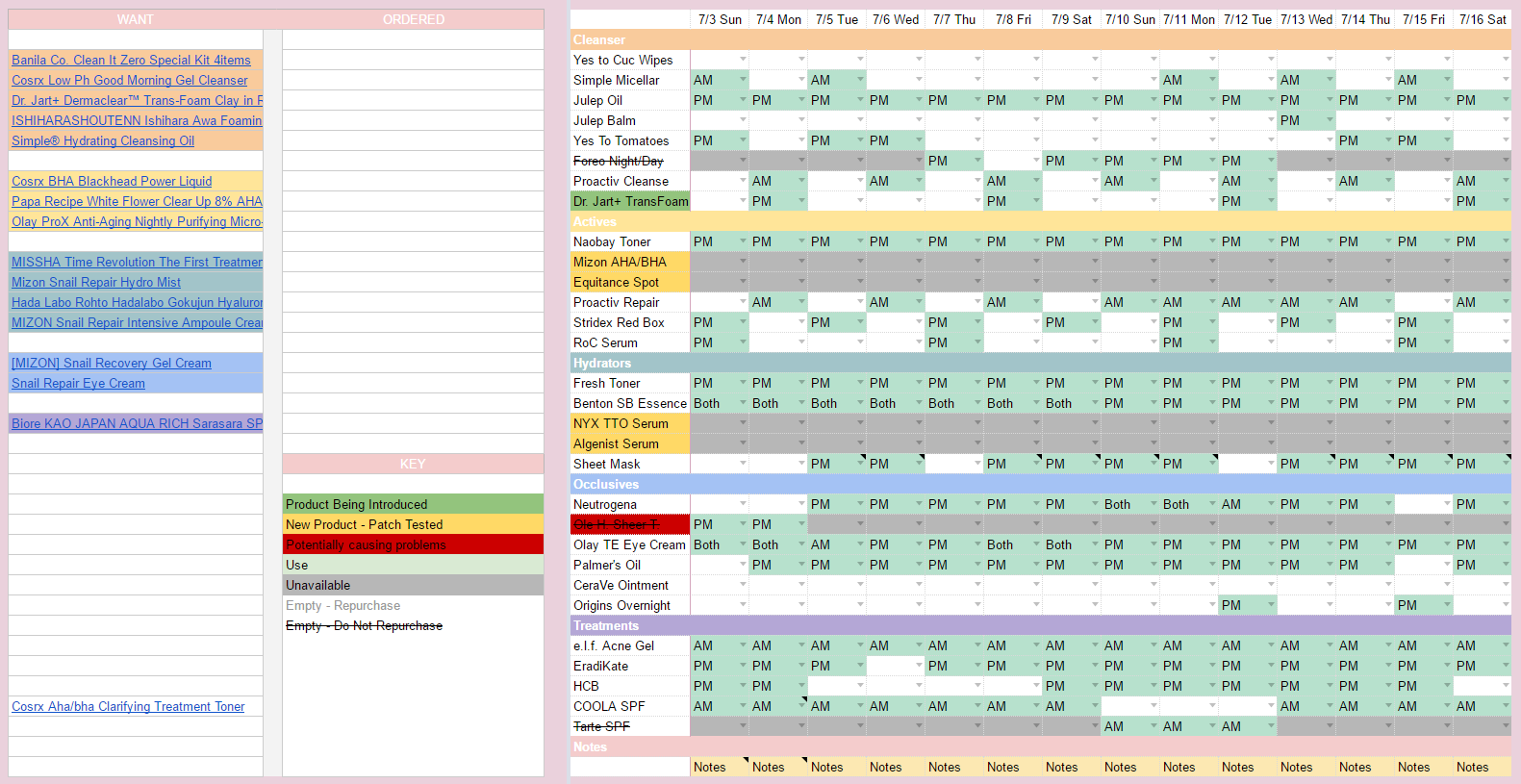This screenshot has height=784, width=1521.
Task: Select the 'Dr. Jart+ TransFoam' product cell
Action: coord(630,201)
